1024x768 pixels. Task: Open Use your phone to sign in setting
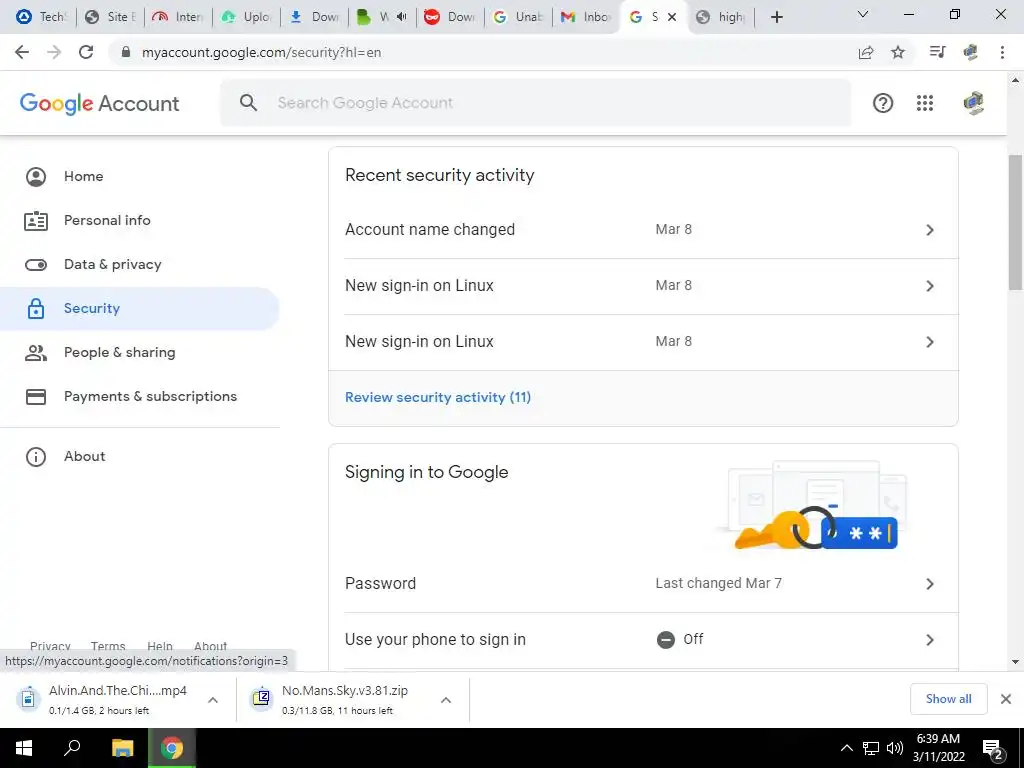point(643,639)
